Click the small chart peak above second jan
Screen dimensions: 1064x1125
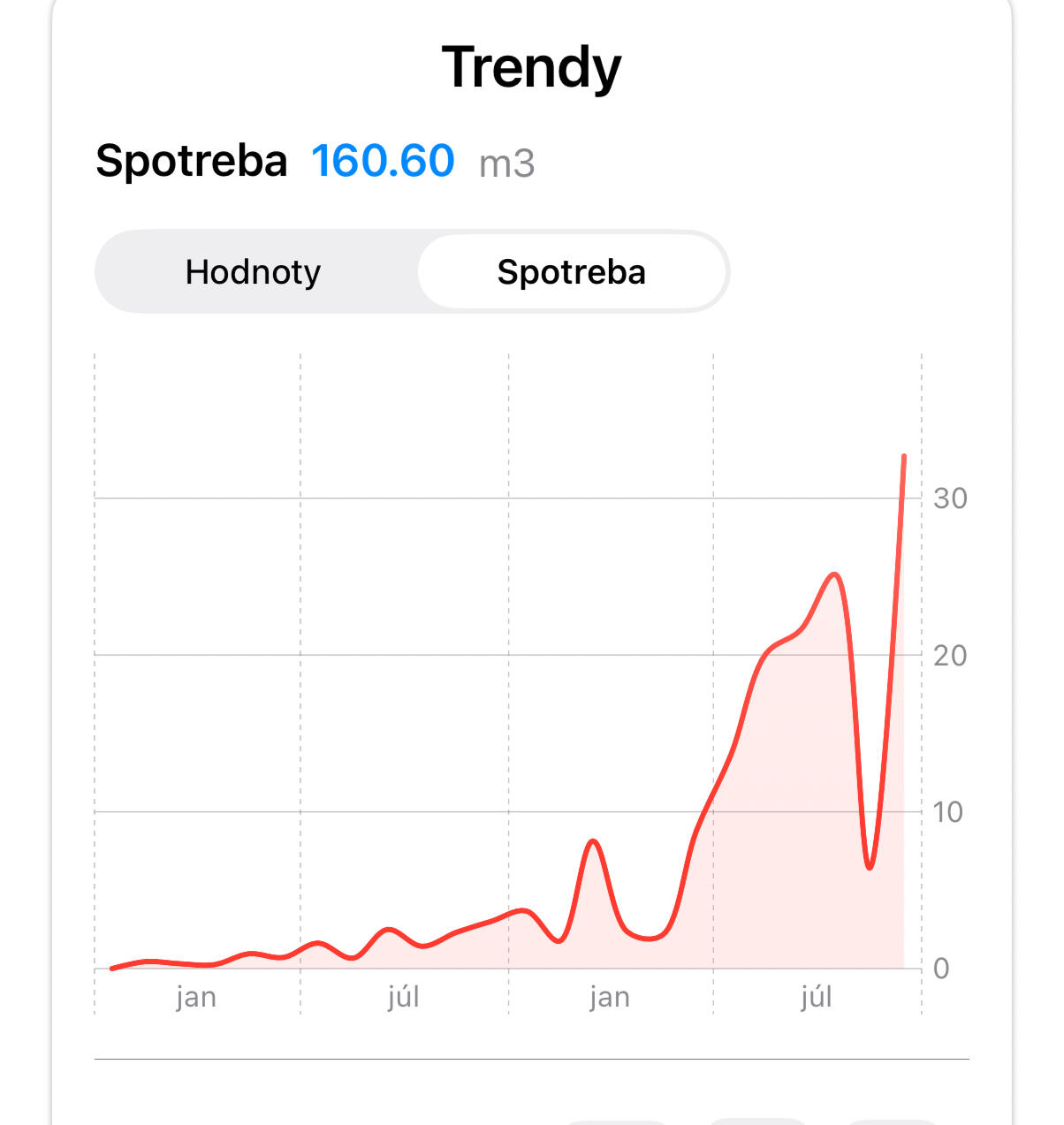(593, 840)
